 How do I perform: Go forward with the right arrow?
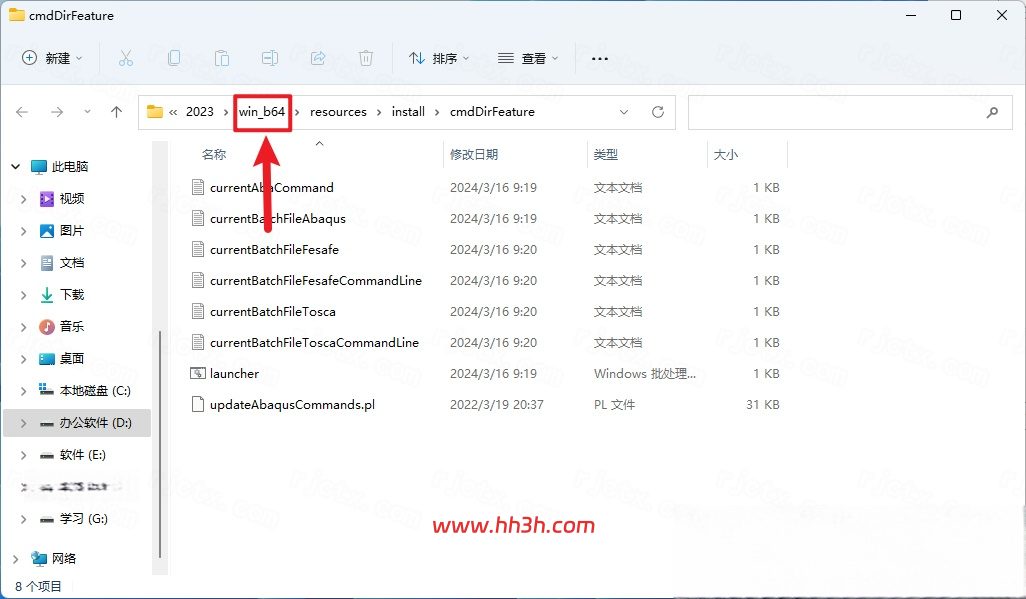57,112
